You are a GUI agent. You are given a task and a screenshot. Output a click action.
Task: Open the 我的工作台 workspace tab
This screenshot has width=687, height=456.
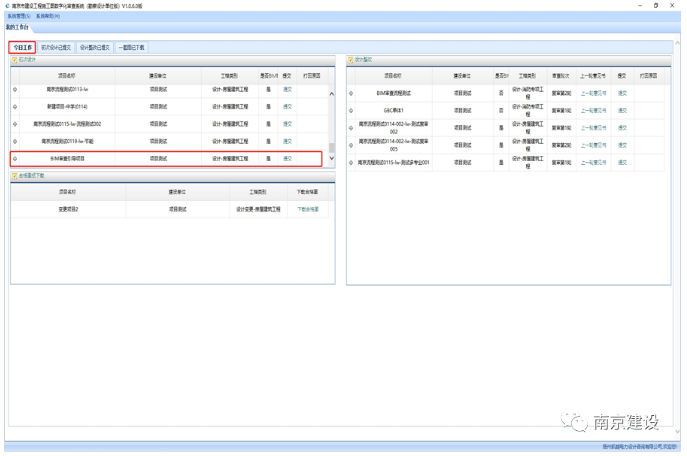[x=17, y=27]
